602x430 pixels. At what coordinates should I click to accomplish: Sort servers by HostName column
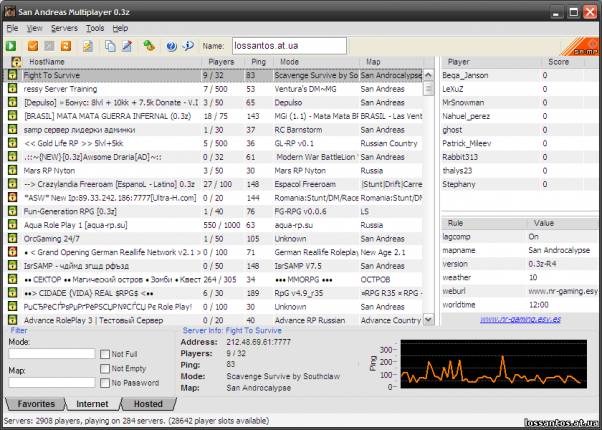click(111, 62)
